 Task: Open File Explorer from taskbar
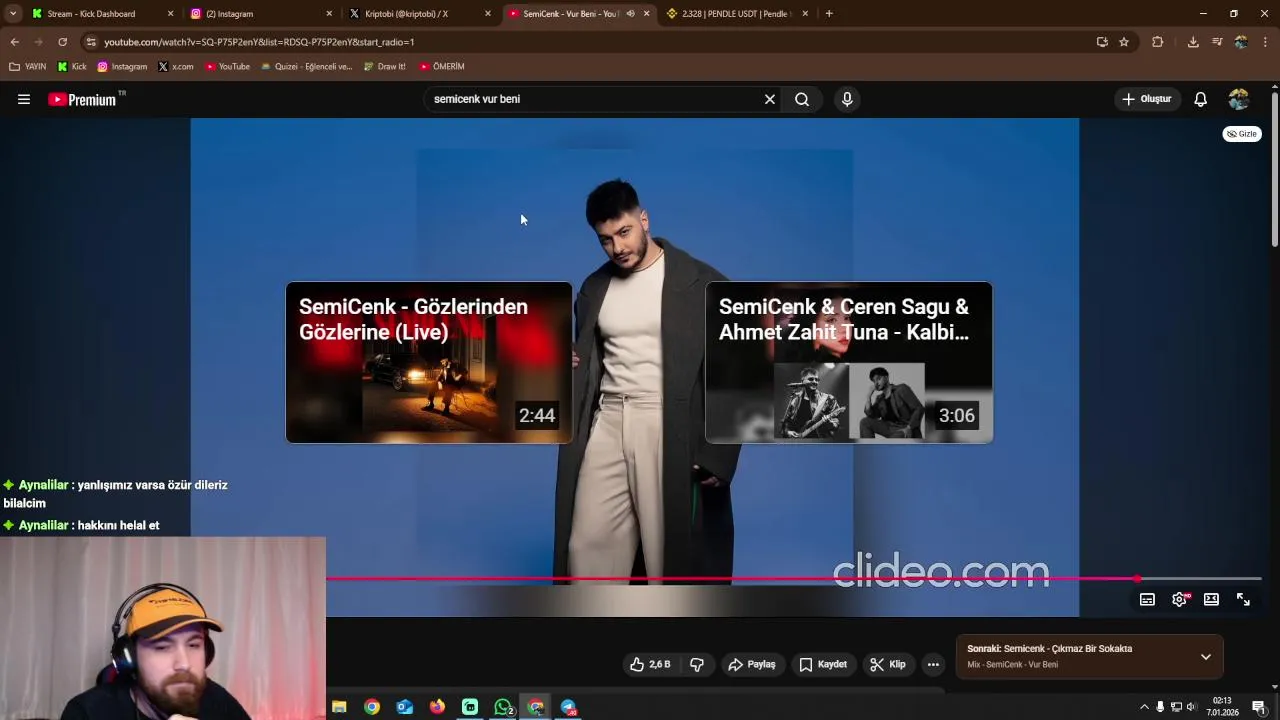339,707
